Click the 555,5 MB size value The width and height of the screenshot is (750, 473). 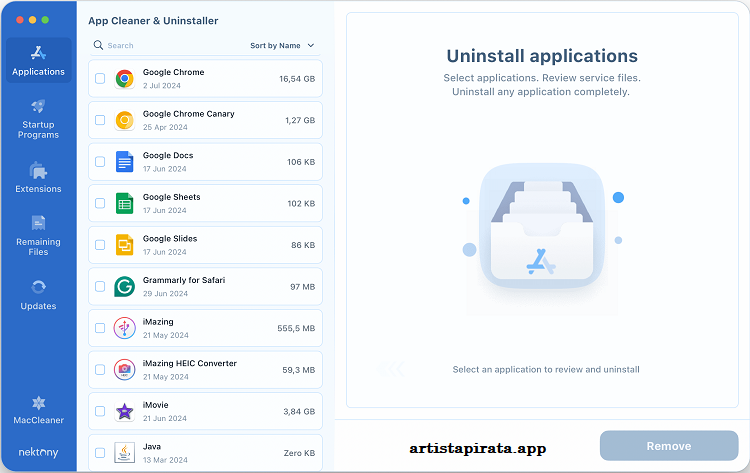click(296, 329)
